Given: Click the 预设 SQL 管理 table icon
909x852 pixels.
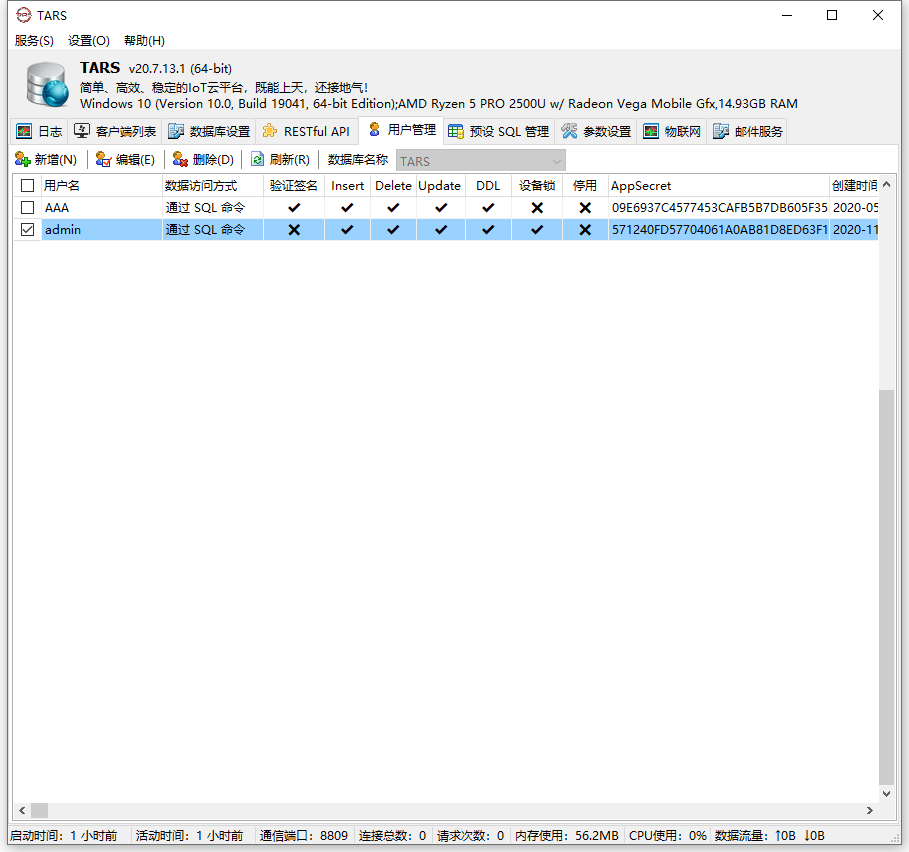Looking at the screenshot, I should (x=456, y=132).
